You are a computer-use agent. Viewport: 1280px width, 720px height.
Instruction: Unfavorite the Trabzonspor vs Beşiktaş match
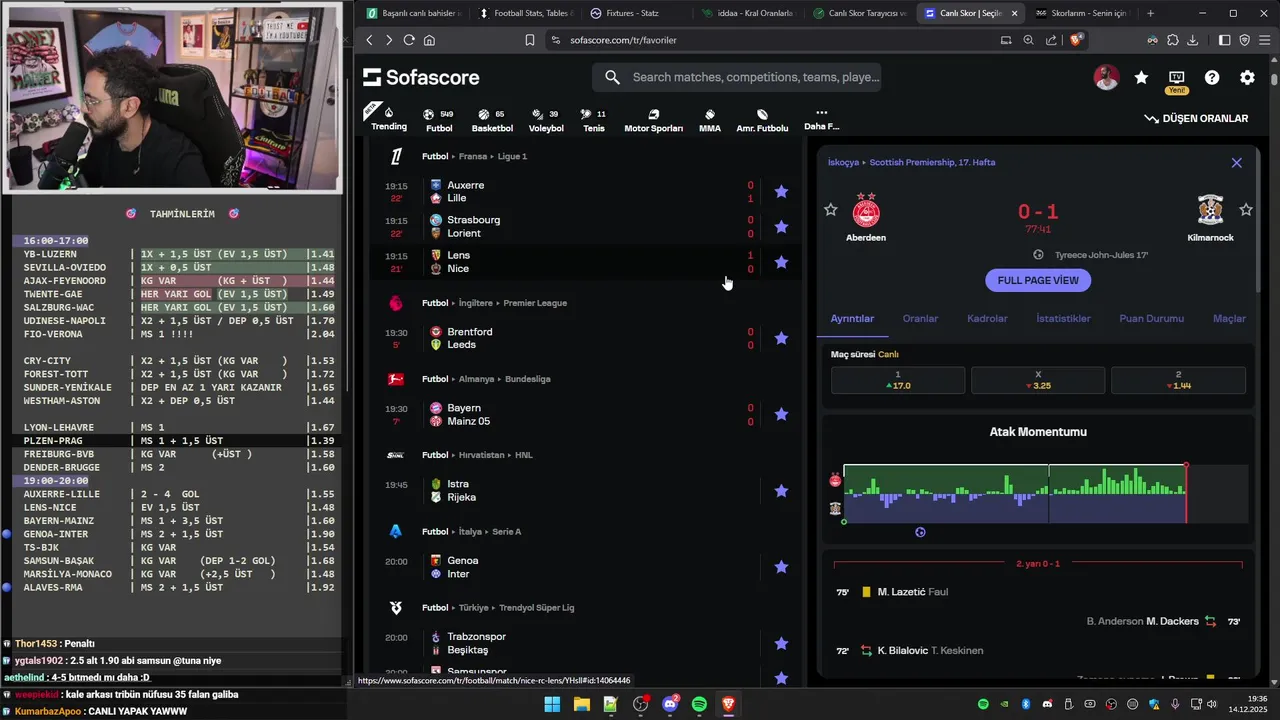coord(781,643)
